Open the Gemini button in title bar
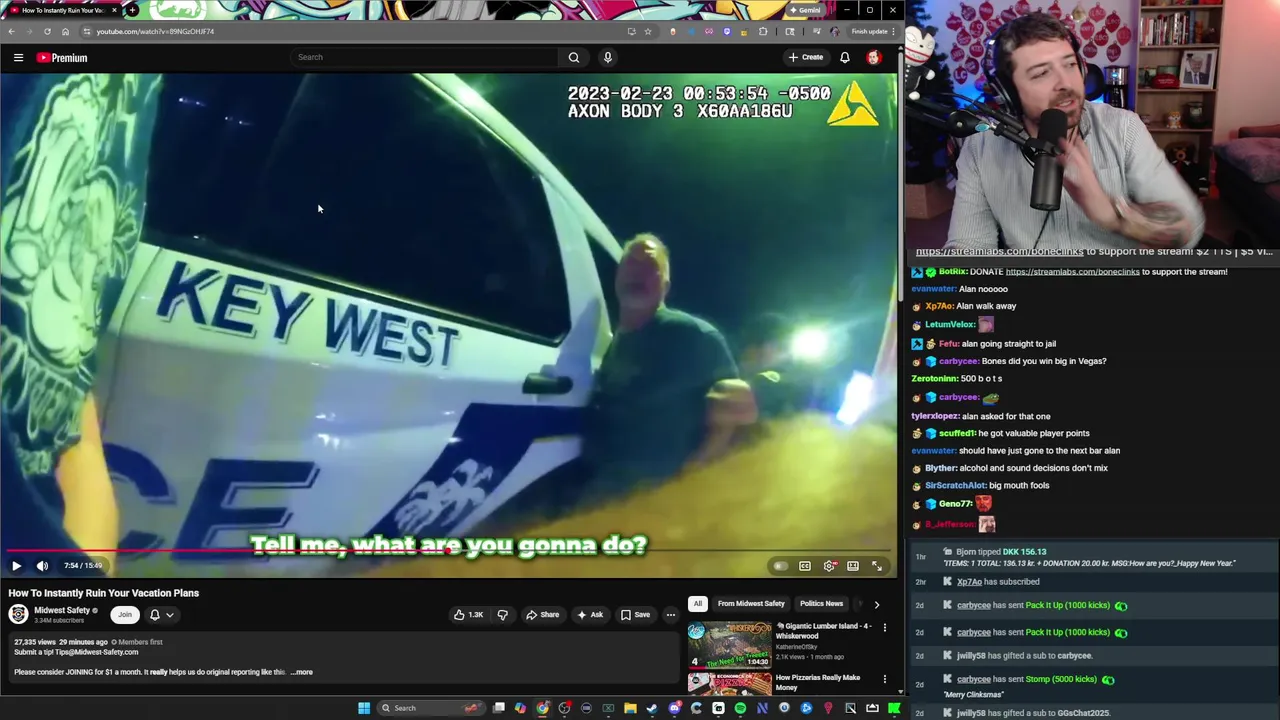Viewport: 1280px width, 720px height. 805,10
